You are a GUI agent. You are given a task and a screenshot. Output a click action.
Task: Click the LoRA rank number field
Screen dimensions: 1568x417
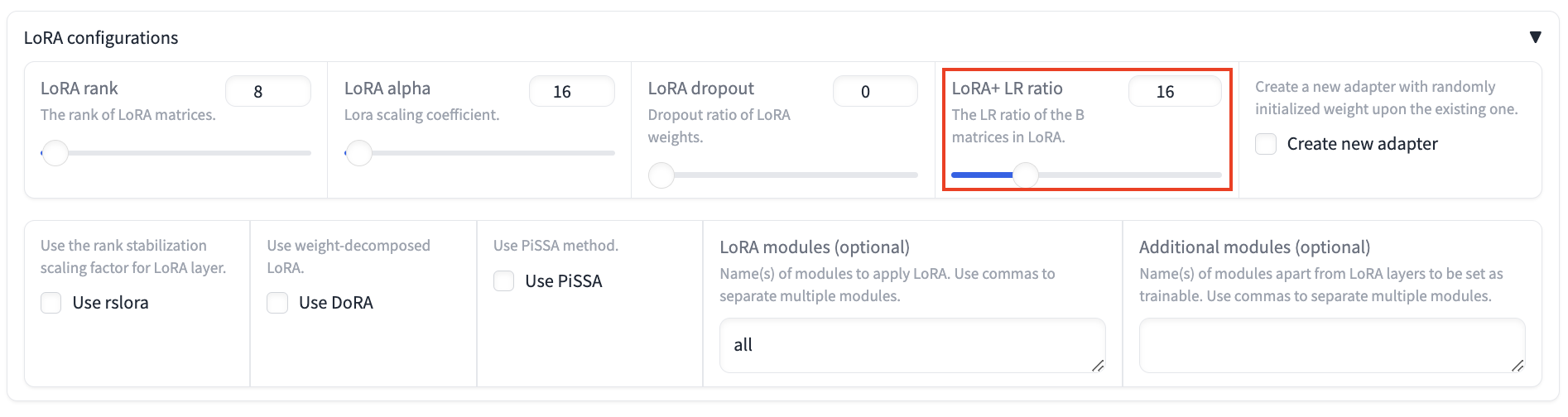coord(267,92)
